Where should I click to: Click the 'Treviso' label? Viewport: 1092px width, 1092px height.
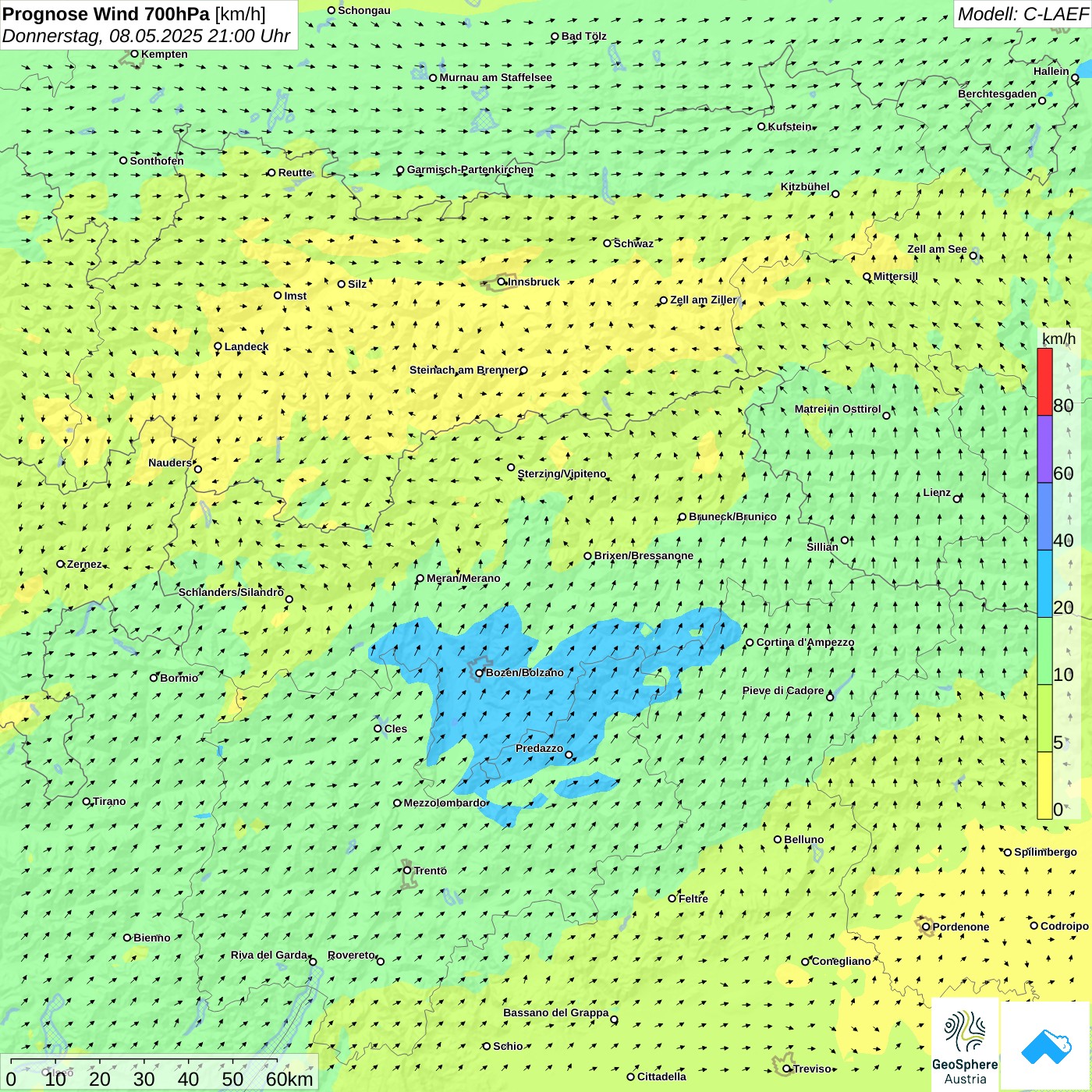click(812, 1069)
